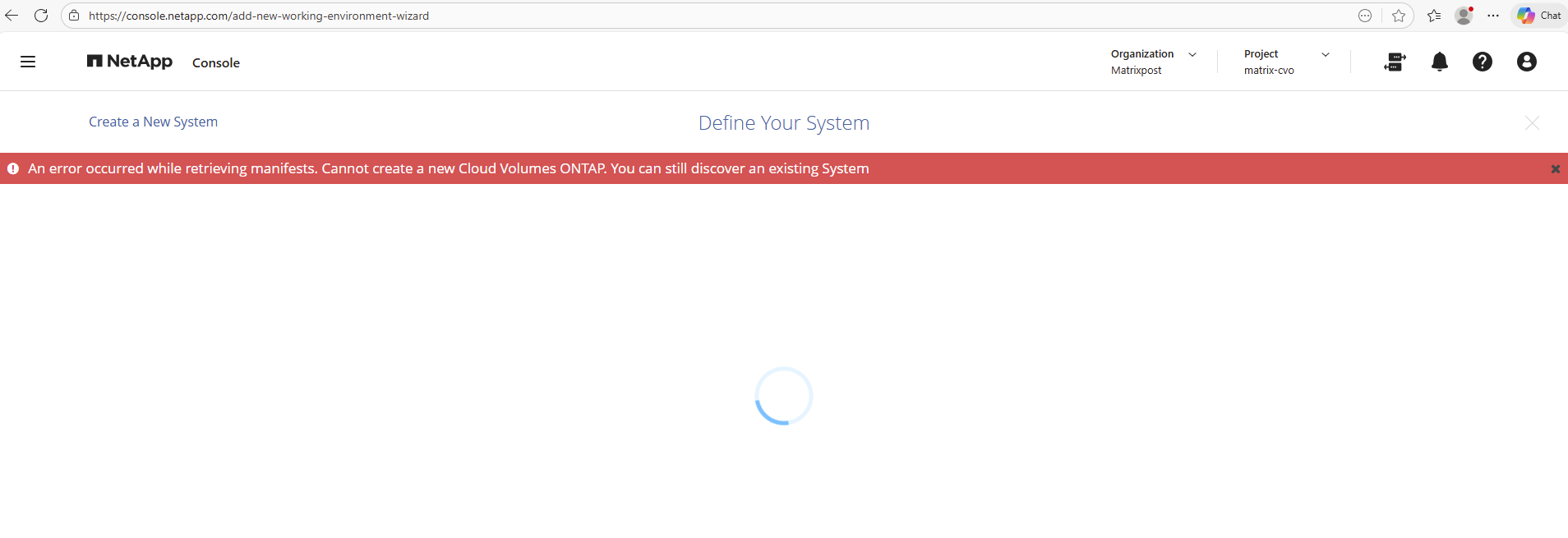Open the Copilot Chat button
Screen dimensions: 1568x538
(x=1539, y=16)
